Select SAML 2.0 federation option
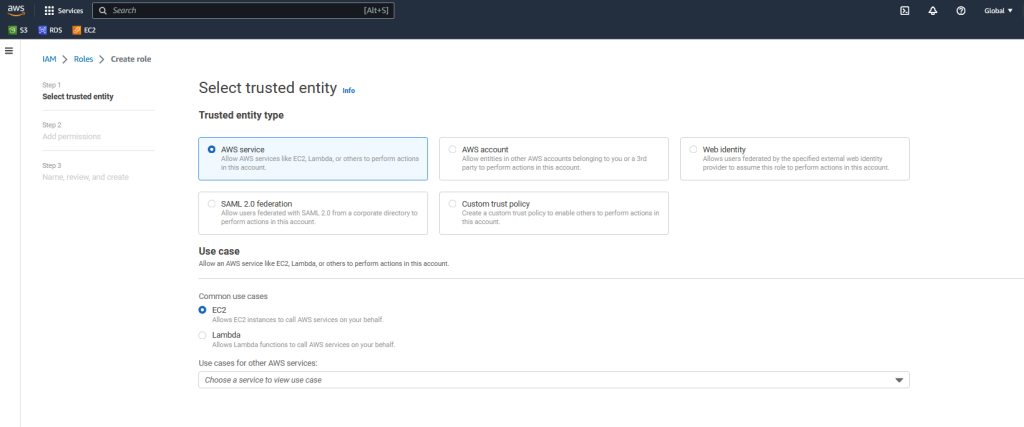Screen dimensions: 1024x427 (313, 213)
